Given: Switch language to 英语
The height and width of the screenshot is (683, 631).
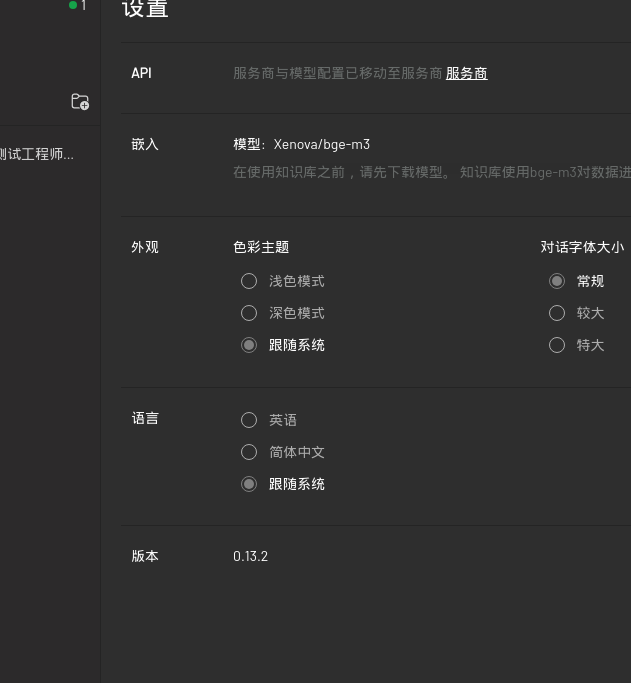Looking at the screenshot, I should point(249,420).
